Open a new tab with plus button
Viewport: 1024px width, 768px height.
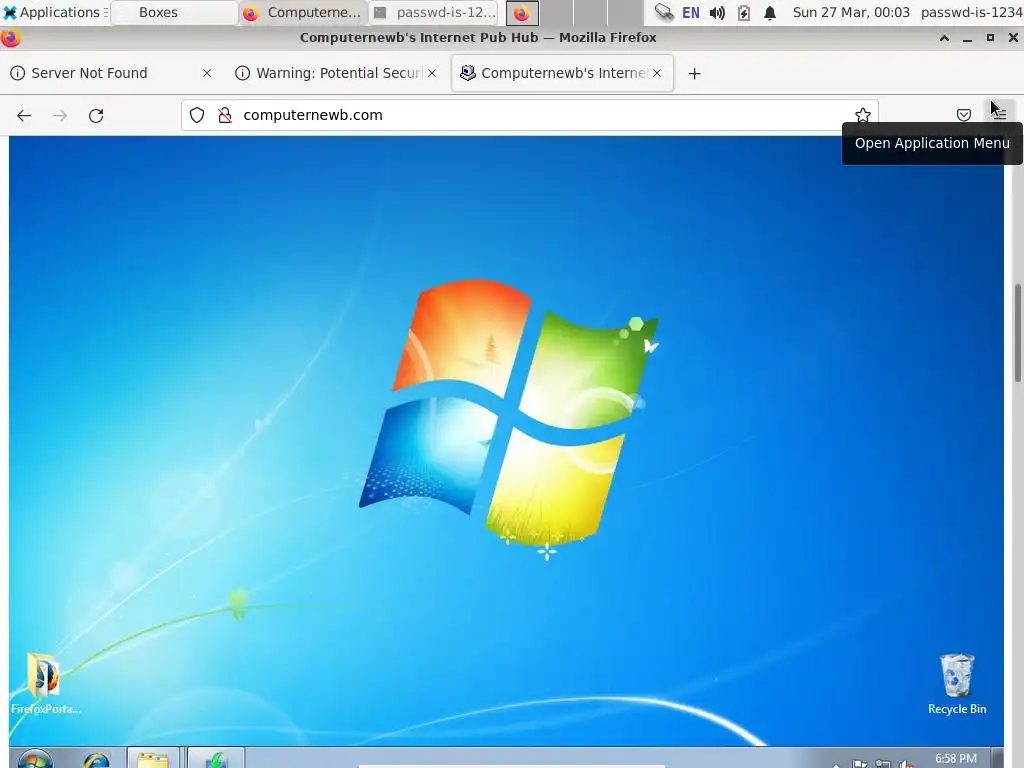[x=694, y=74]
